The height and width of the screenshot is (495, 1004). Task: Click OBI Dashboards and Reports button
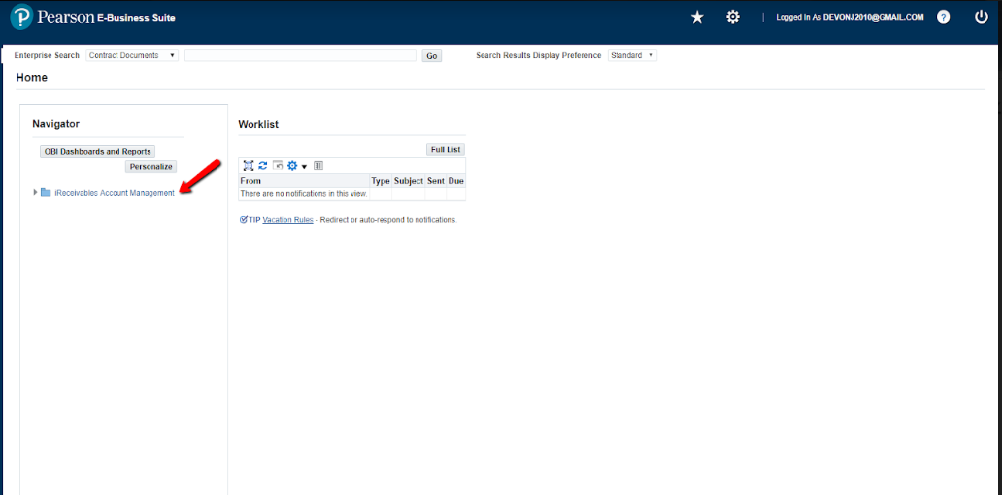click(x=98, y=151)
